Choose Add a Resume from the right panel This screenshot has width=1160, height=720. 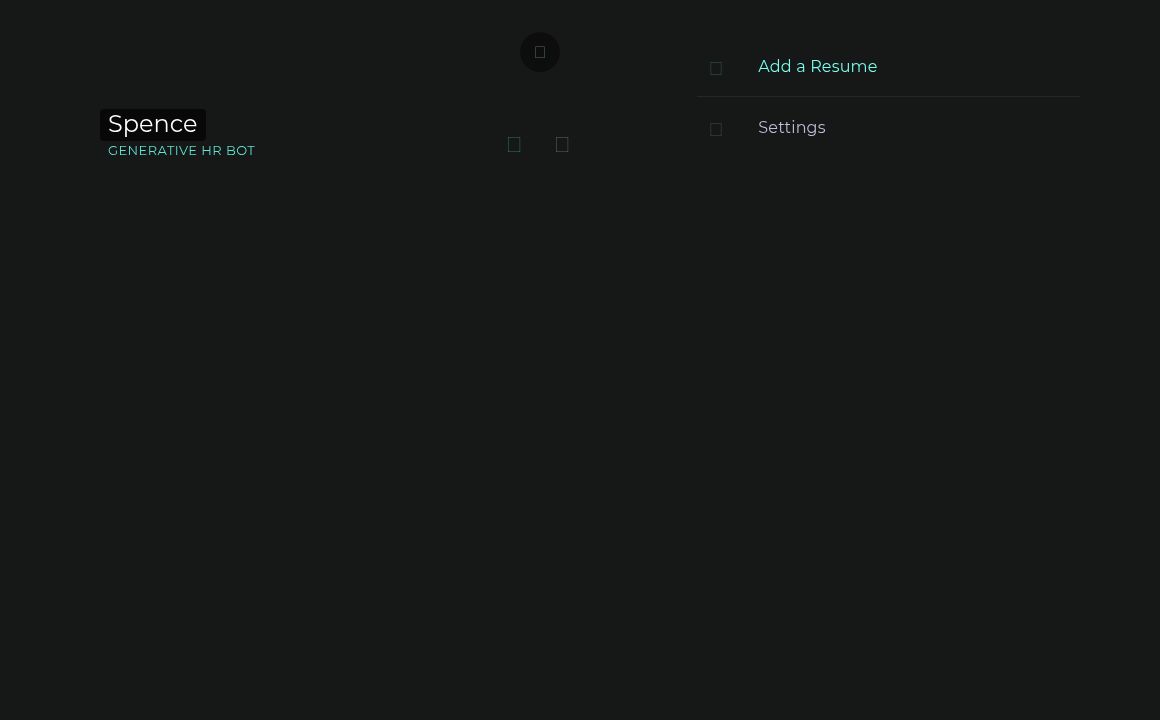(x=817, y=67)
